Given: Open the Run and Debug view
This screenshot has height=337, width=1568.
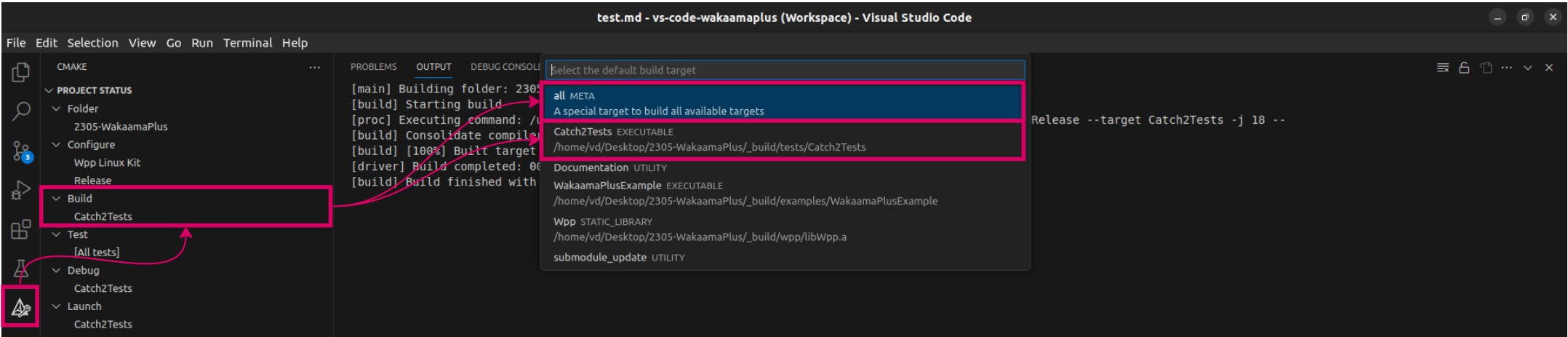Looking at the screenshot, I should [x=21, y=191].
